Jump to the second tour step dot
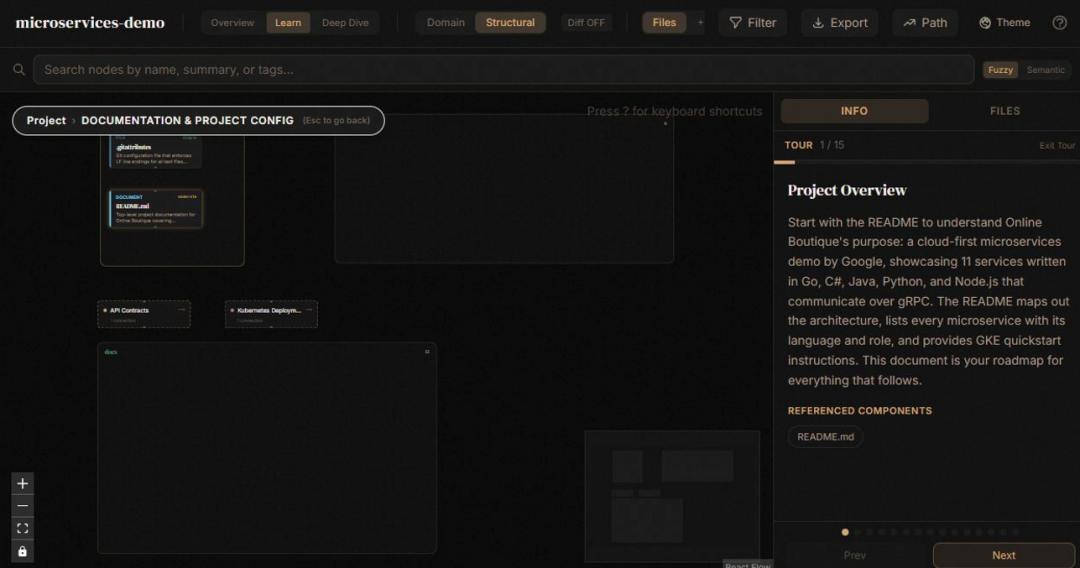 (x=858, y=532)
